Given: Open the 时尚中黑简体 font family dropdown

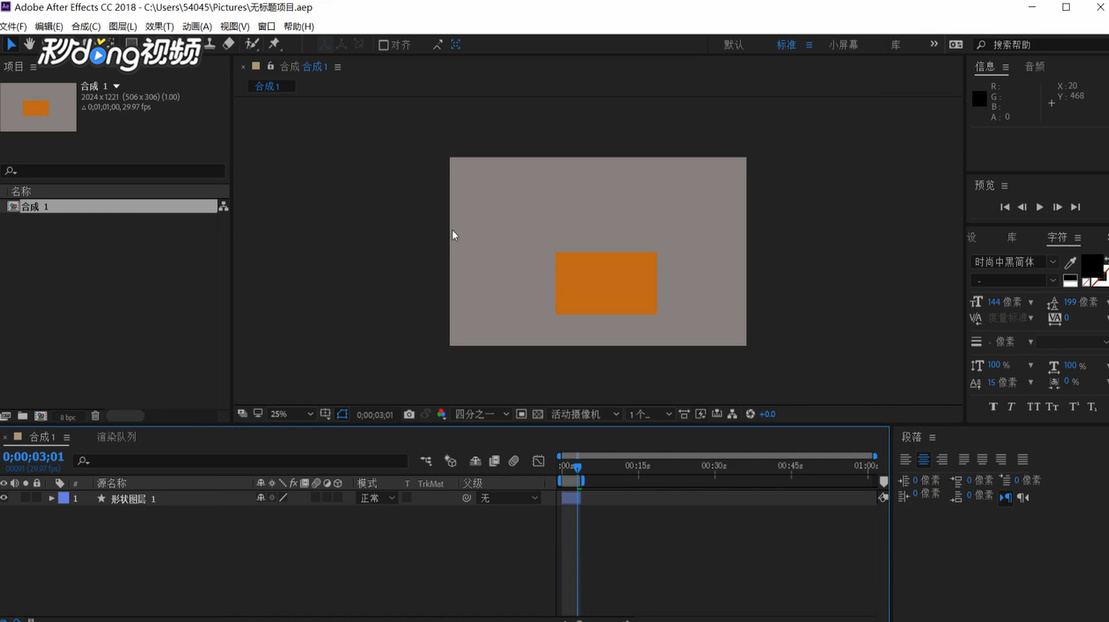Looking at the screenshot, I should click(1014, 262).
